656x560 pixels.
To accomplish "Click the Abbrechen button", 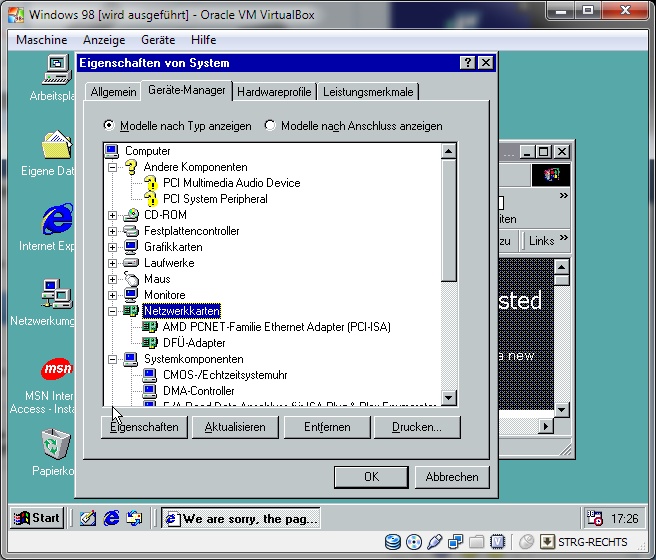I will pos(452,477).
